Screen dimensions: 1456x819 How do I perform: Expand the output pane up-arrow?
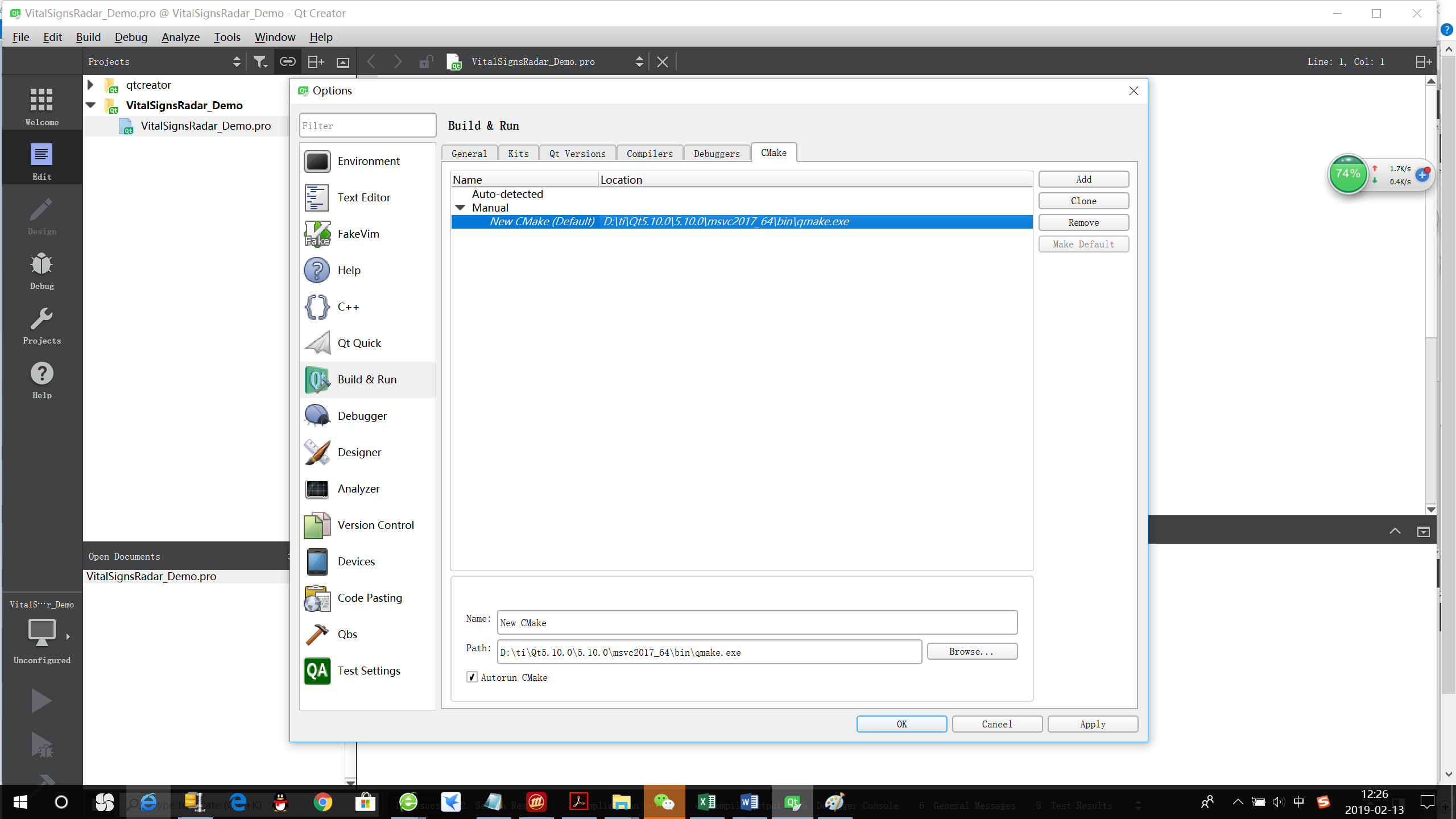coord(1395,531)
